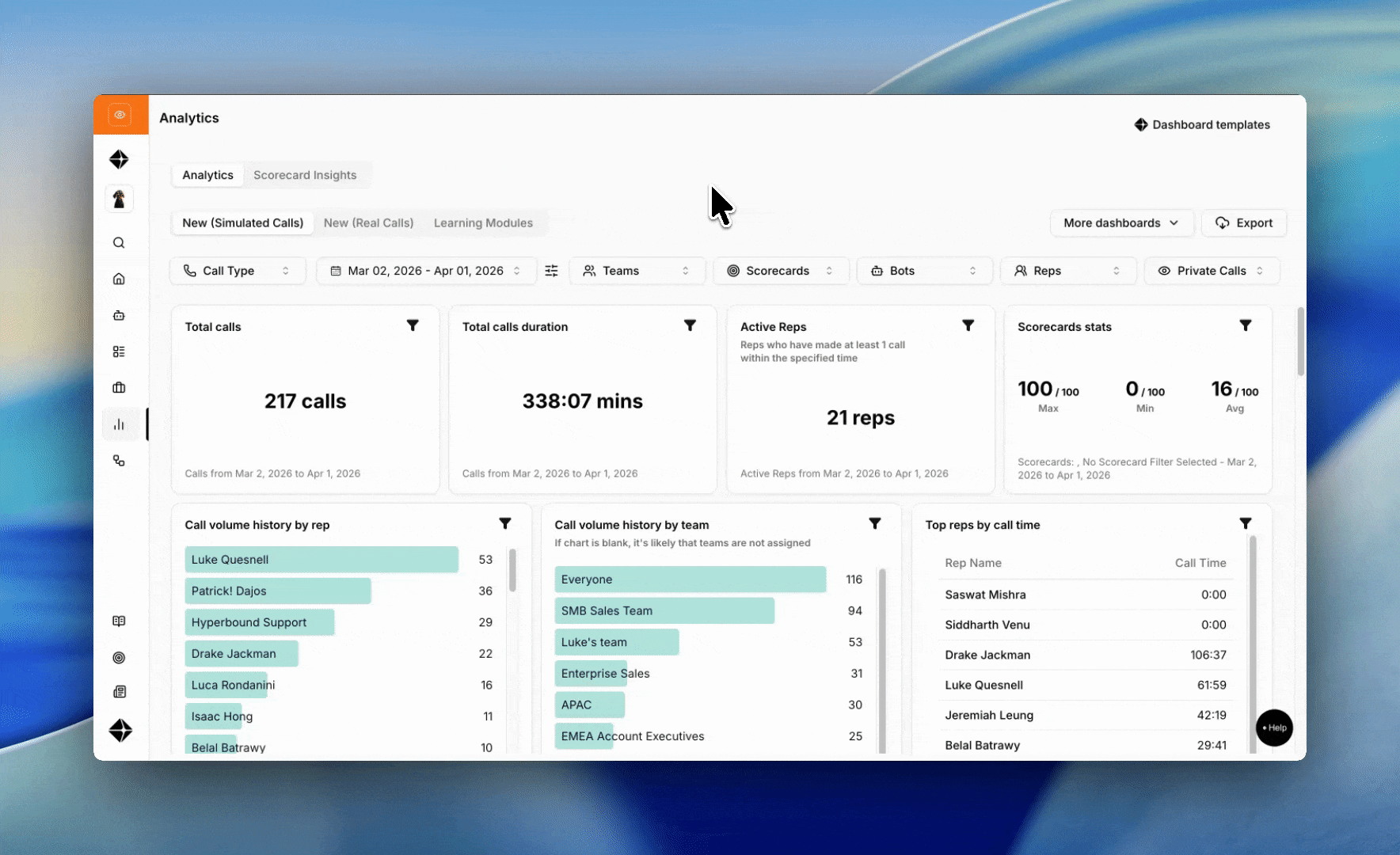Click the Patrick! Dajos bar in the rep chart
This screenshot has height=855, width=1400.
pos(278,591)
